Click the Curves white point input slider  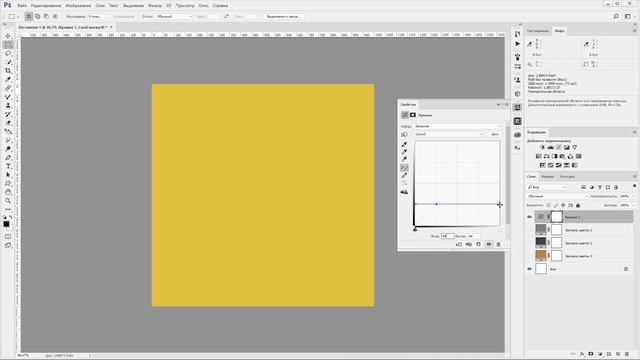[x=499, y=229]
